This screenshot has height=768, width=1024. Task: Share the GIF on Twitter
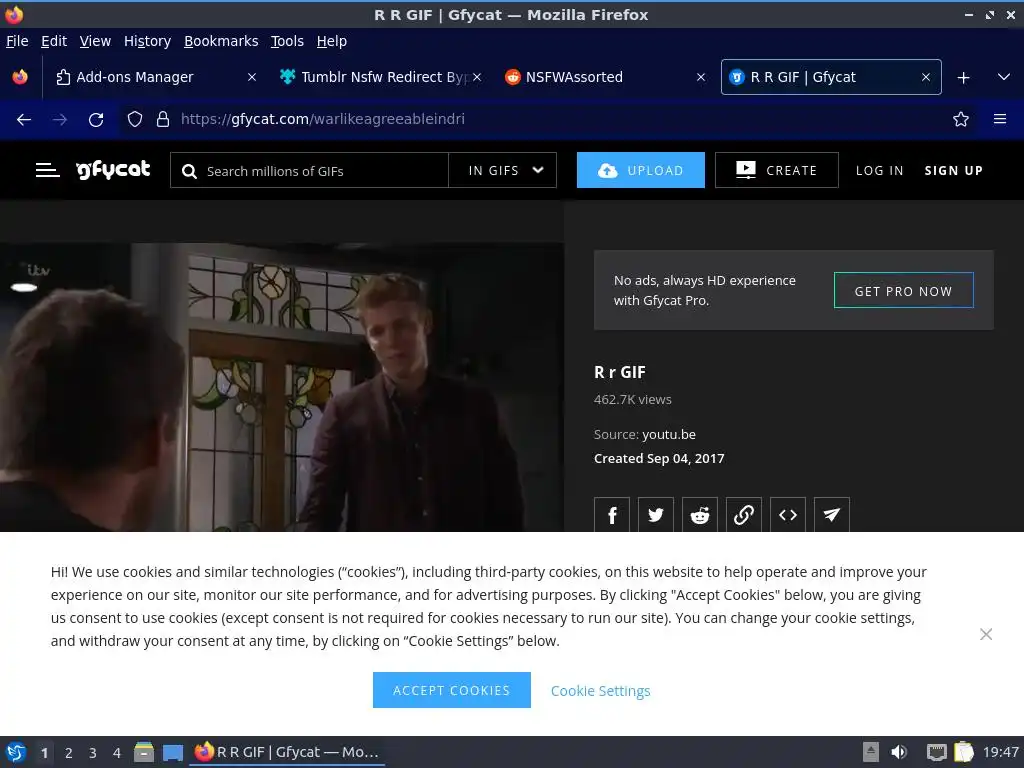656,515
